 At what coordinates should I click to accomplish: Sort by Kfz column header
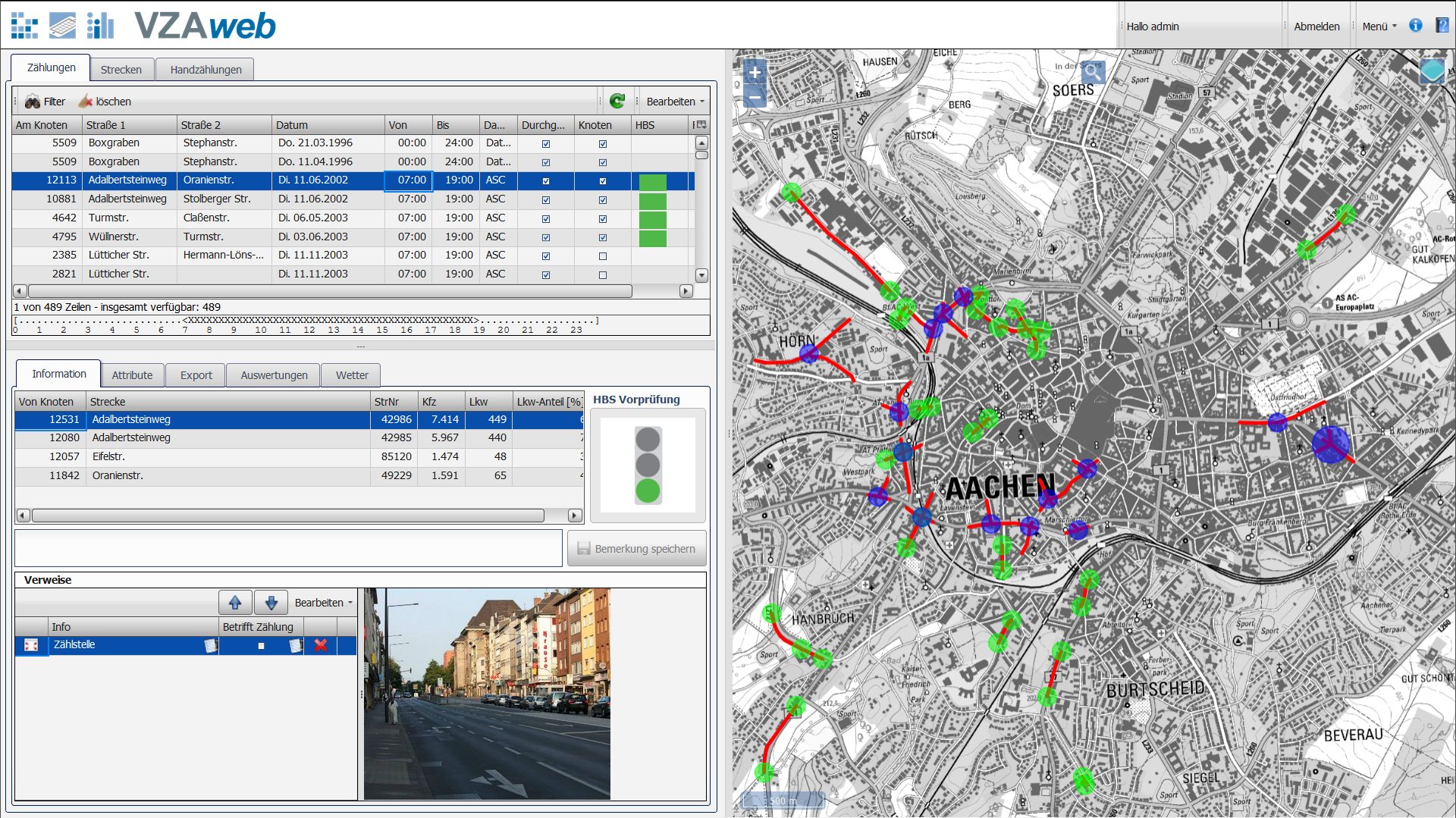coord(441,402)
